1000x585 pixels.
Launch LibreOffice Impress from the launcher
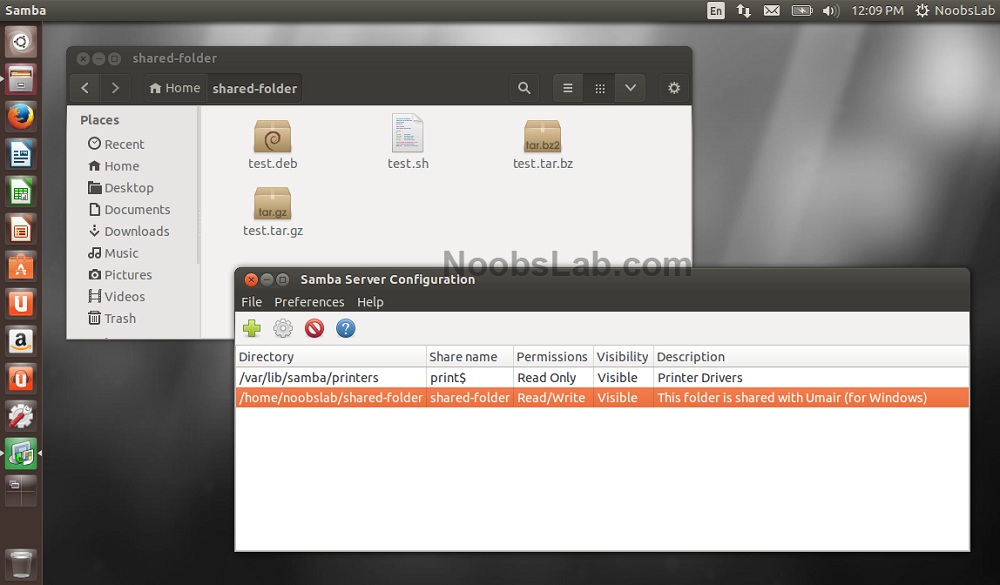click(x=21, y=230)
